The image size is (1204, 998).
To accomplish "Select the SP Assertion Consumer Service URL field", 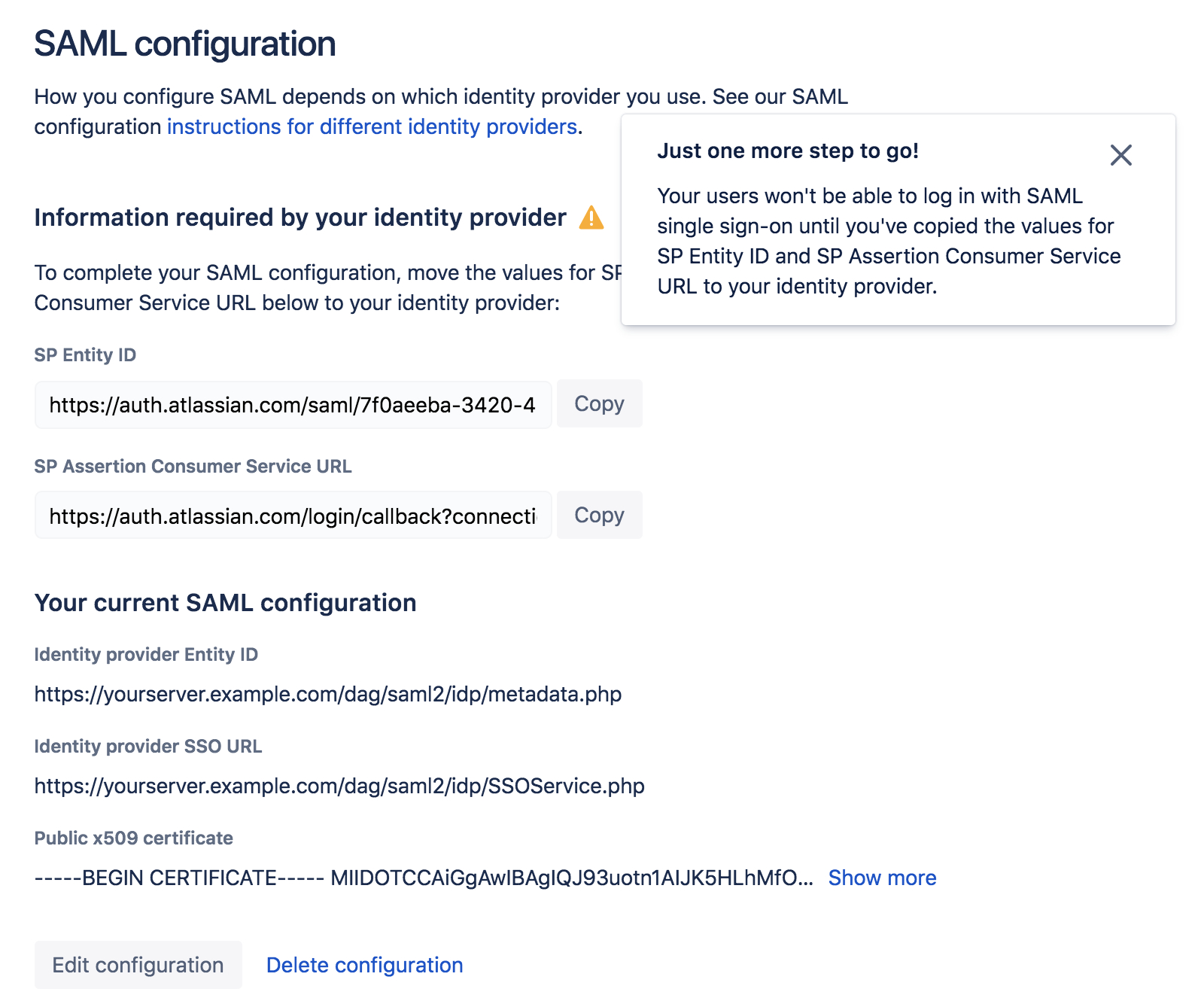I will (293, 515).
